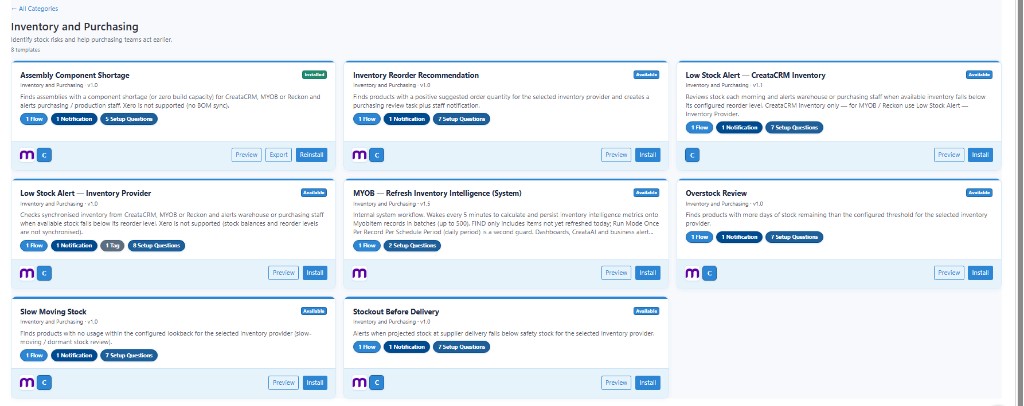
Task: Click the Inventory Reorder Recommendation title
Action: pyautogui.click(x=416, y=75)
